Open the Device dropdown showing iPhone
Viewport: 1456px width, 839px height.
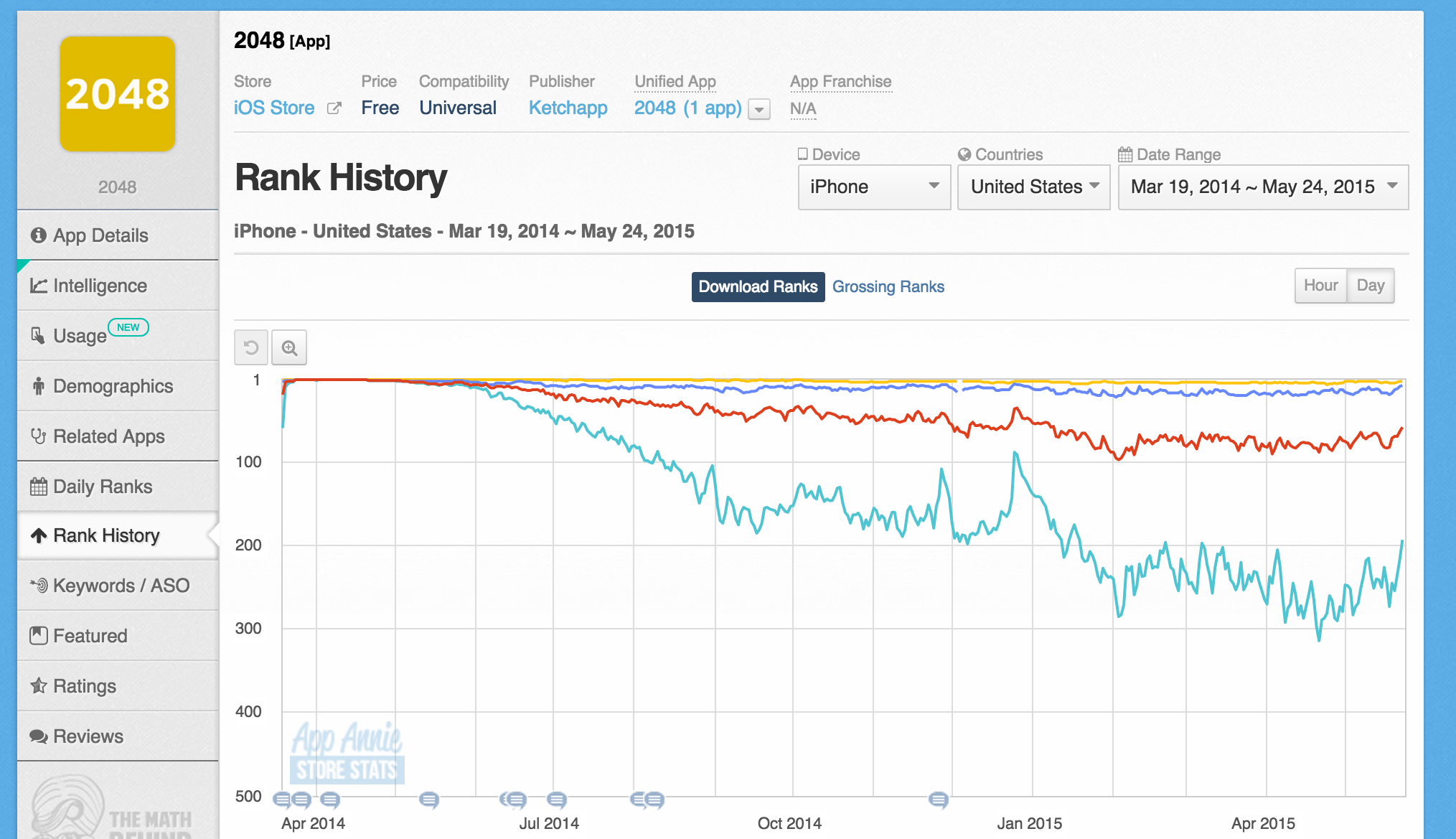click(873, 187)
